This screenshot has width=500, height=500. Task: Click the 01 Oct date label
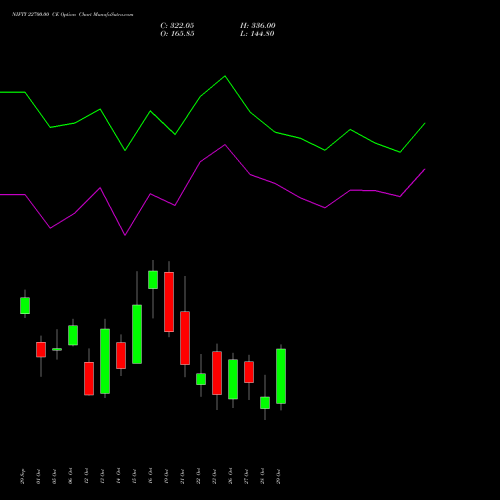[x=38, y=477]
